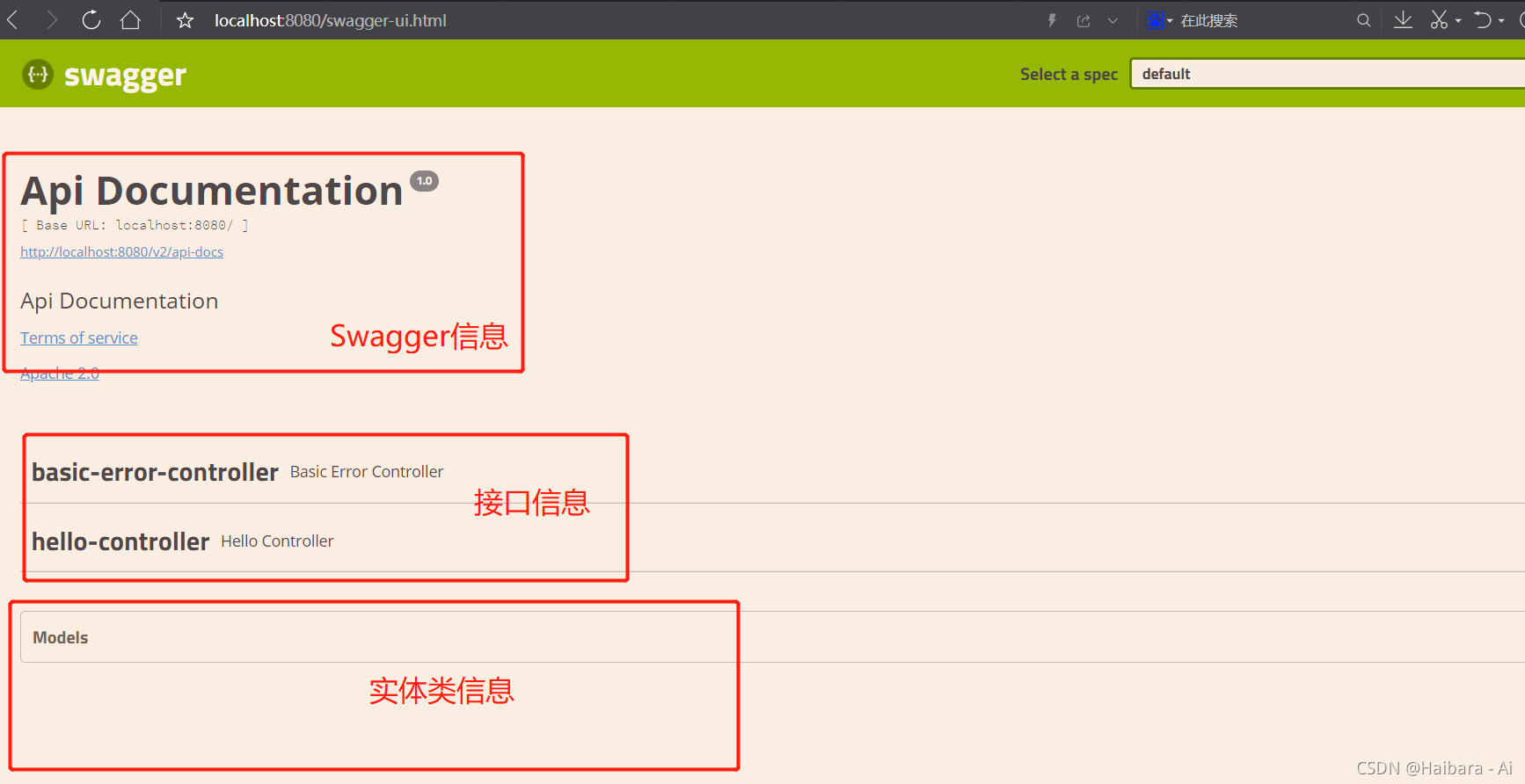Image resolution: width=1525 pixels, height=784 pixels.
Task: Click the magnifier search icon
Action: [x=1363, y=20]
